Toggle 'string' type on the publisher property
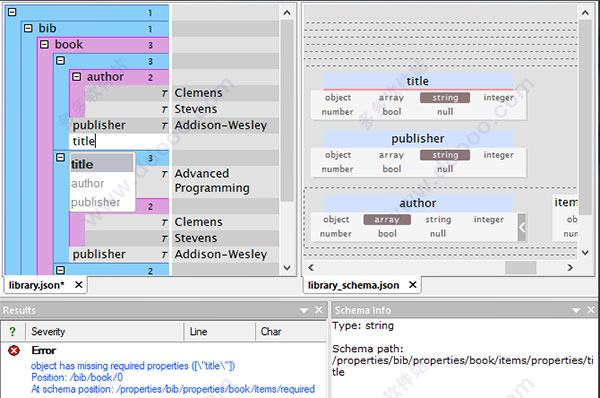600x398 pixels. (445, 155)
